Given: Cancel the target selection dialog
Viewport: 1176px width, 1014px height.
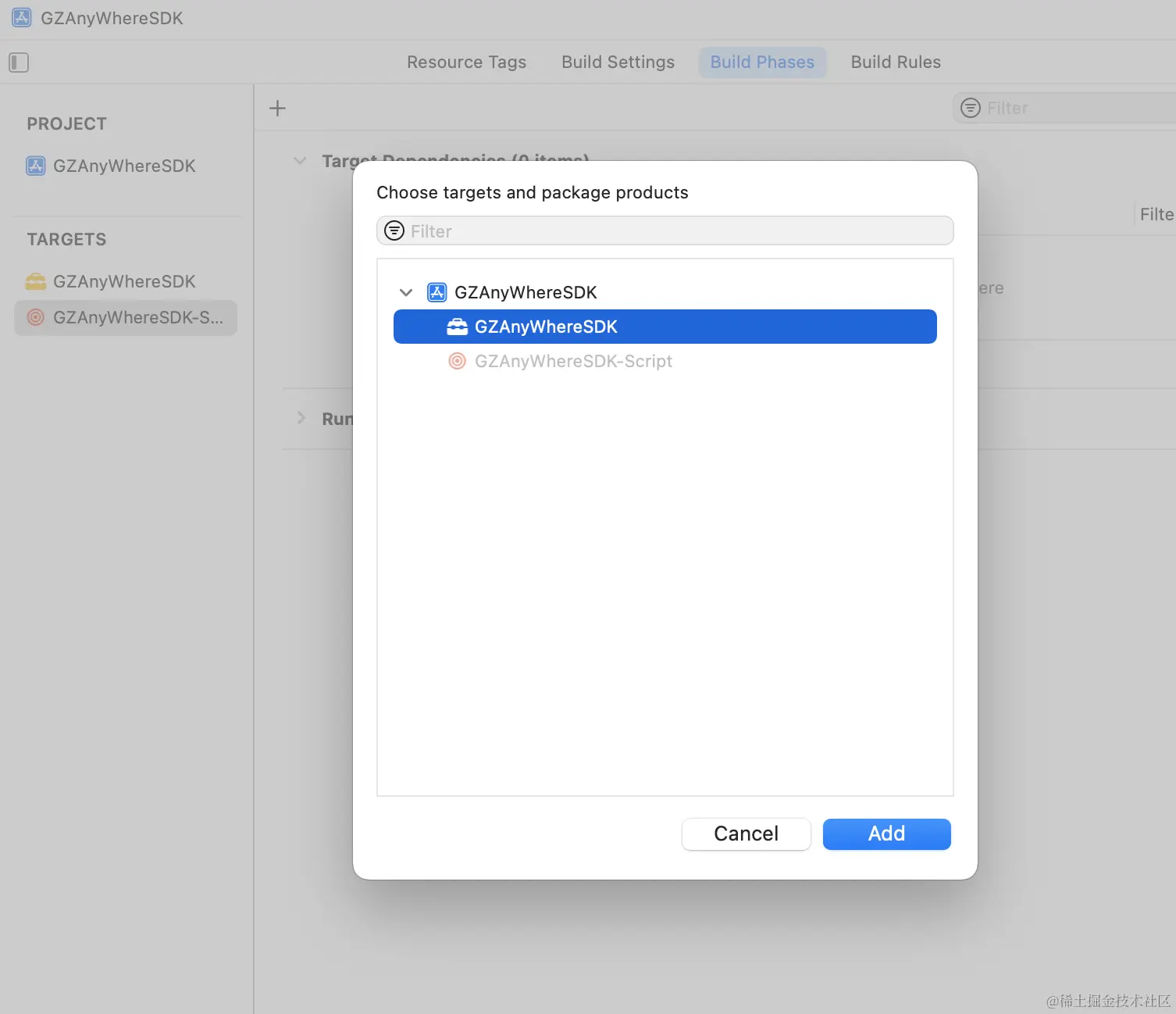Looking at the screenshot, I should pyautogui.click(x=746, y=834).
